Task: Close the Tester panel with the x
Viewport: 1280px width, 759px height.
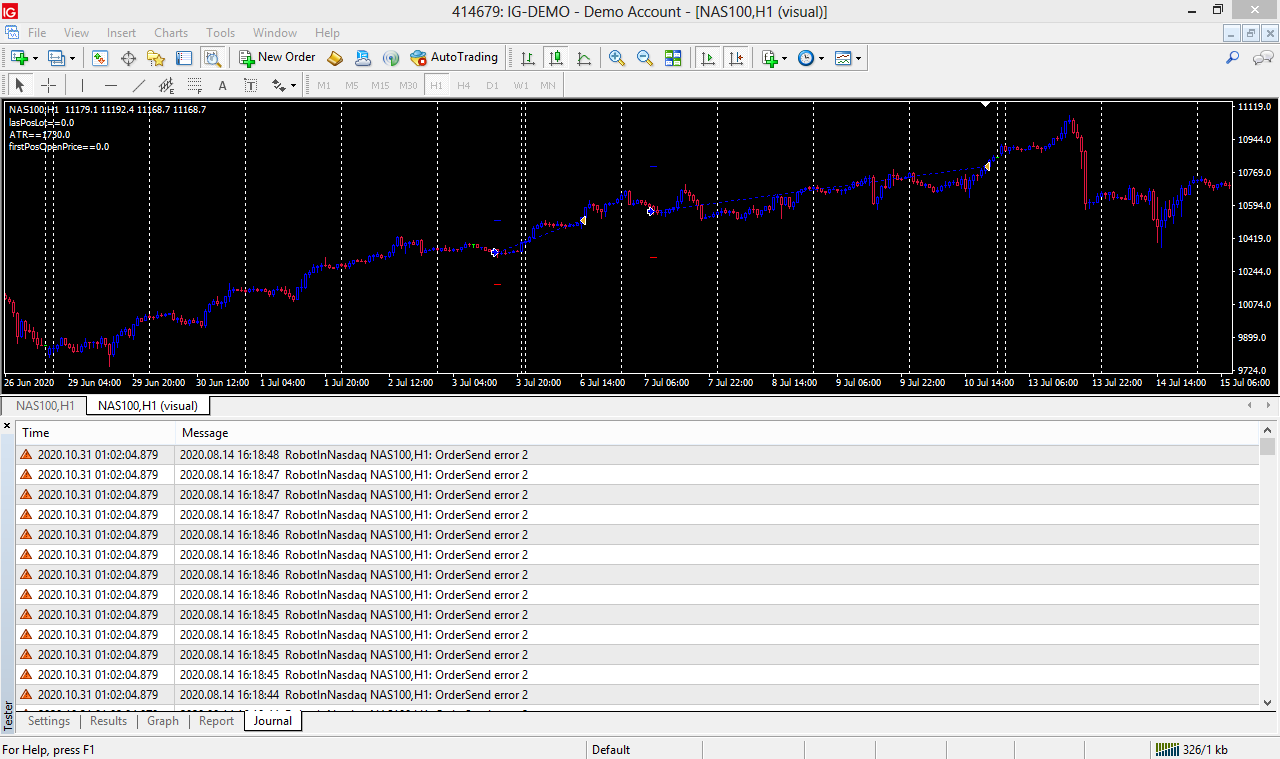Action: click(7, 426)
